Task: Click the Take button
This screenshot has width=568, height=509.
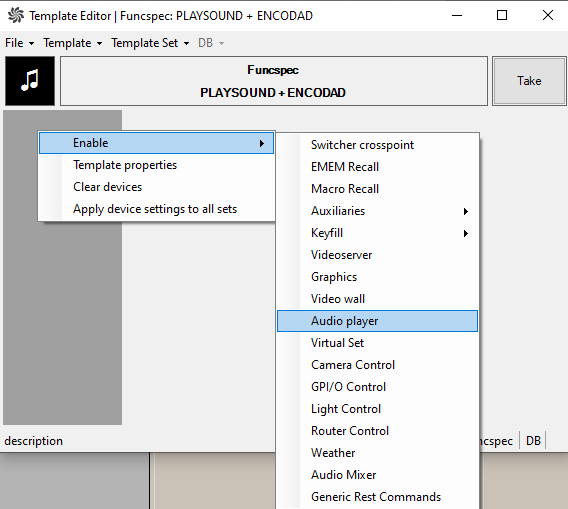Action: [x=529, y=81]
